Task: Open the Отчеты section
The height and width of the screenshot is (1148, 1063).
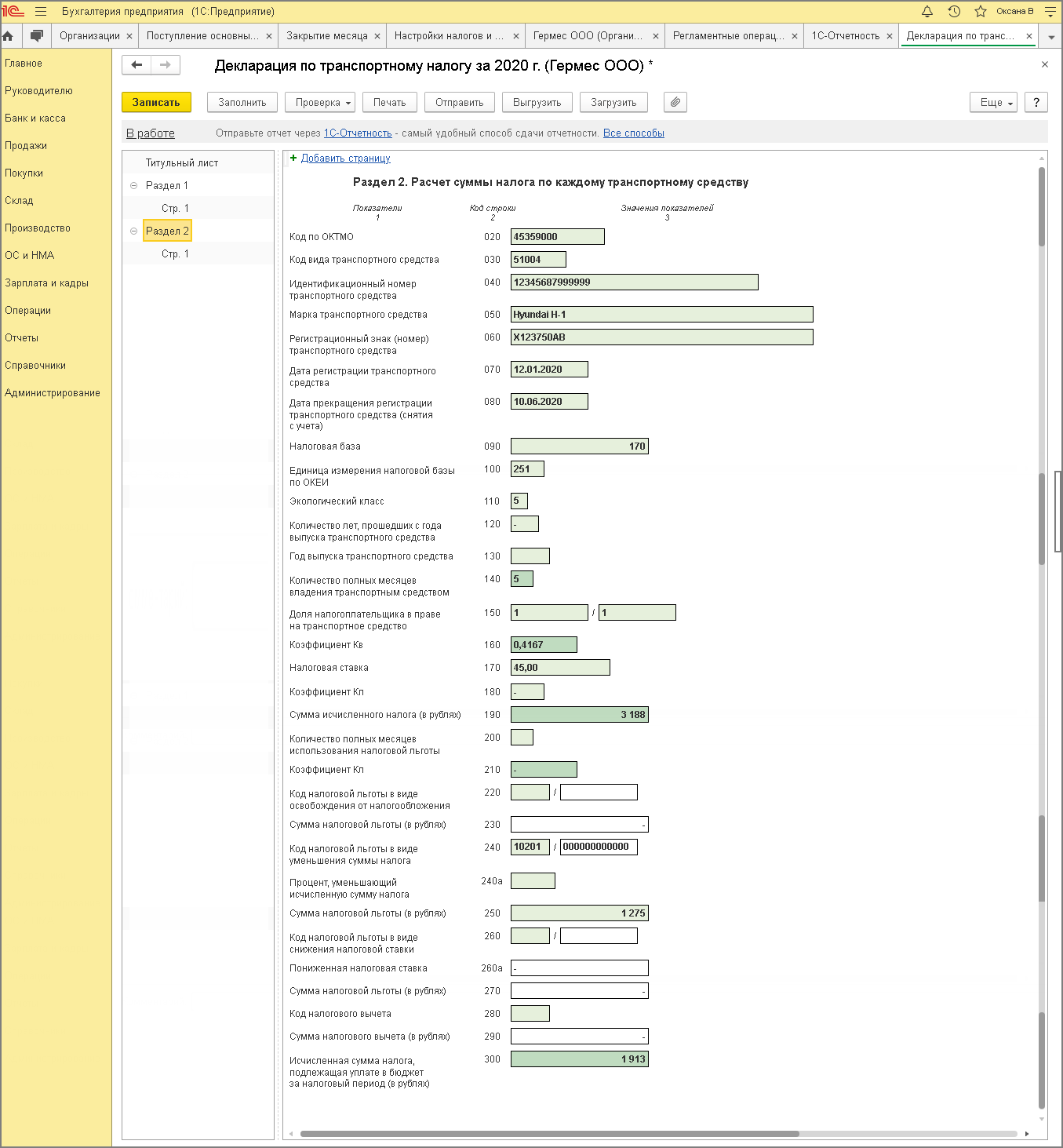Action: point(22,338)
